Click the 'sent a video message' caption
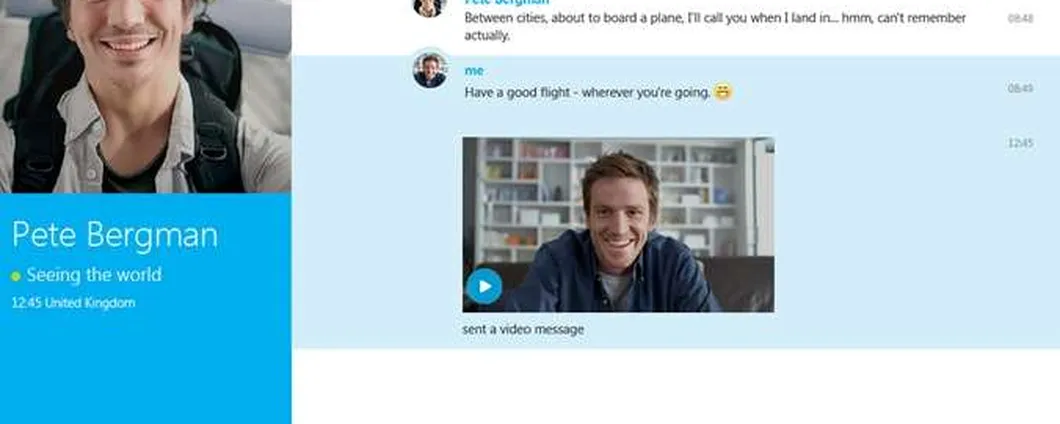This screenshot has height=424, width=1060. click(x=523, y=329)
